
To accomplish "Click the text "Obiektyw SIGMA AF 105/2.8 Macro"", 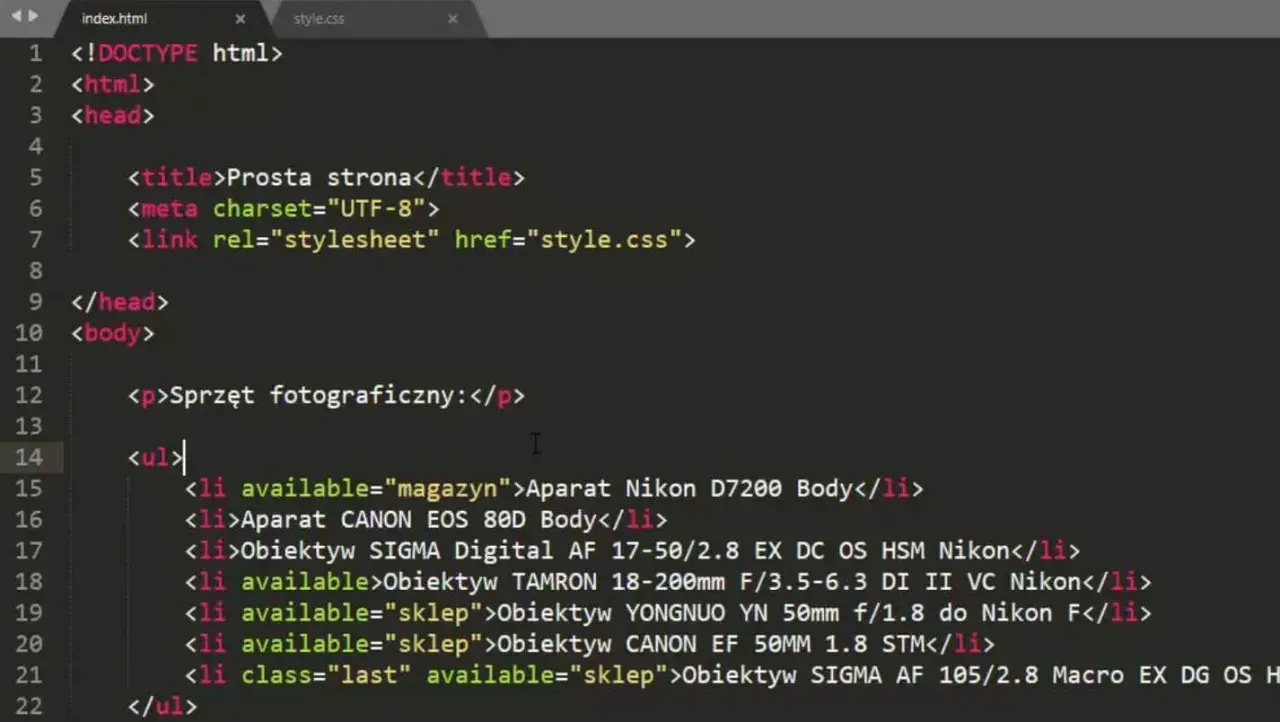I will 902,675.
